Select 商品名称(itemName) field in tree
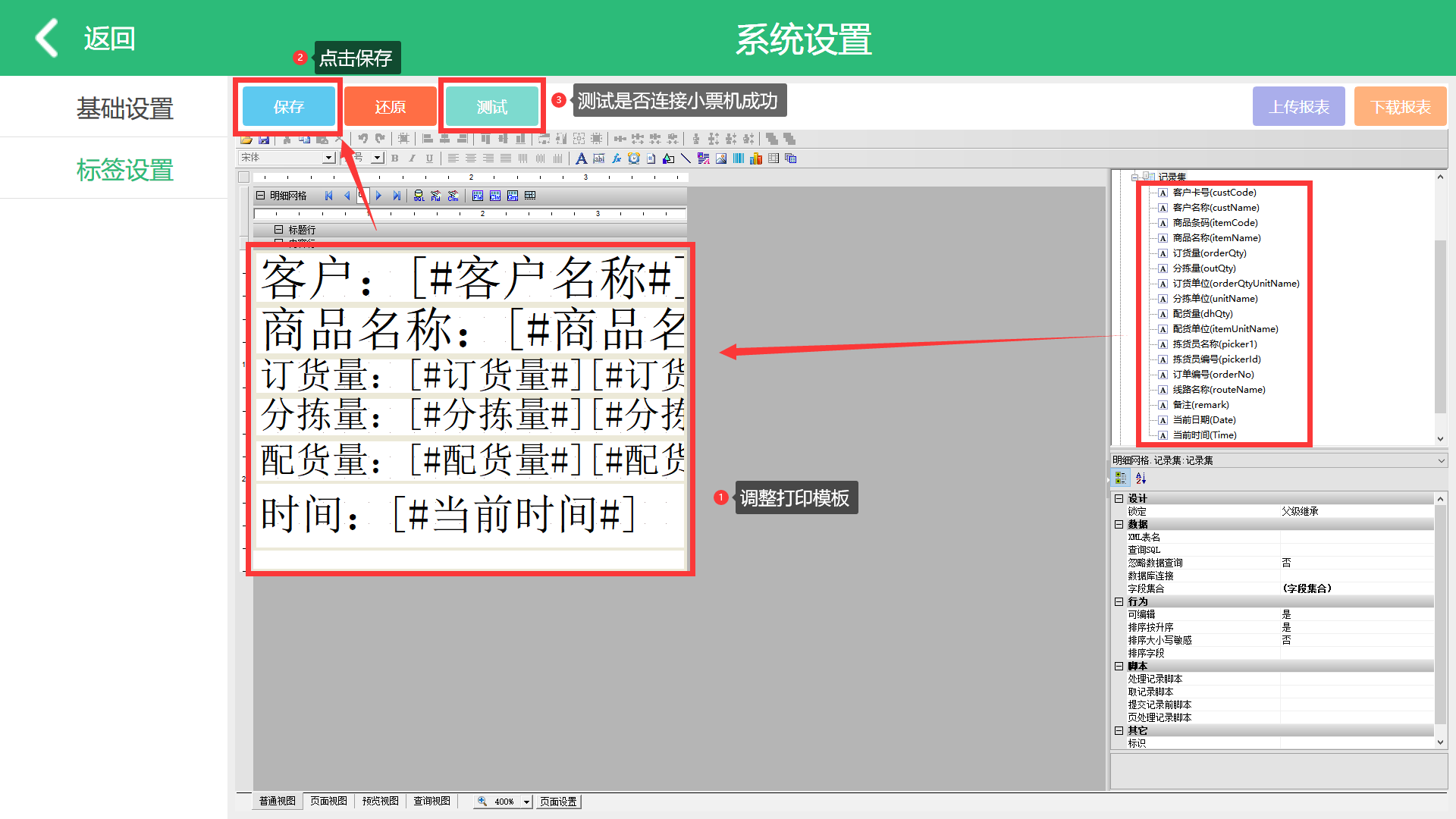This screenshot has width=1456, height=819. (x=1216, y=238)
